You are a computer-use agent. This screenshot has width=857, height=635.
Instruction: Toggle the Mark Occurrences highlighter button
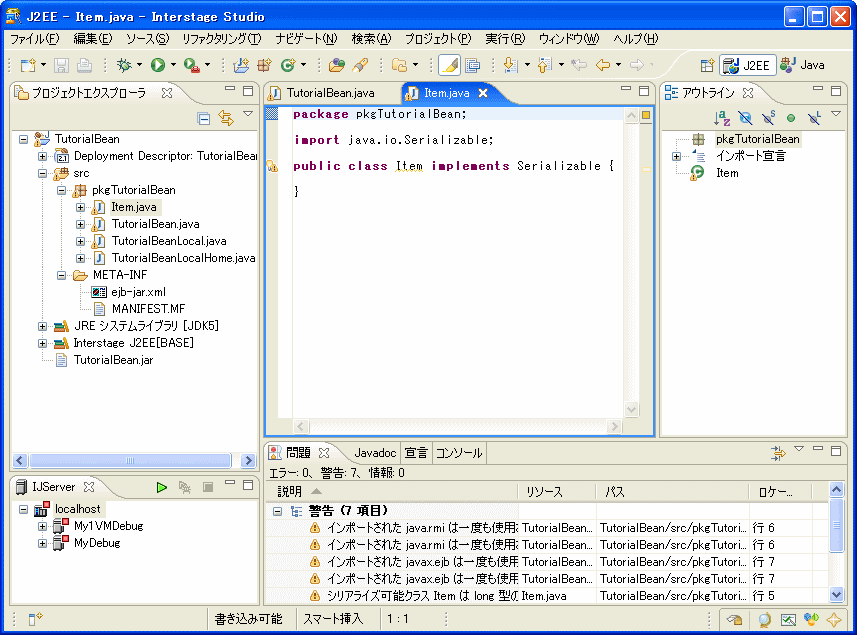[x=449, y=66]
